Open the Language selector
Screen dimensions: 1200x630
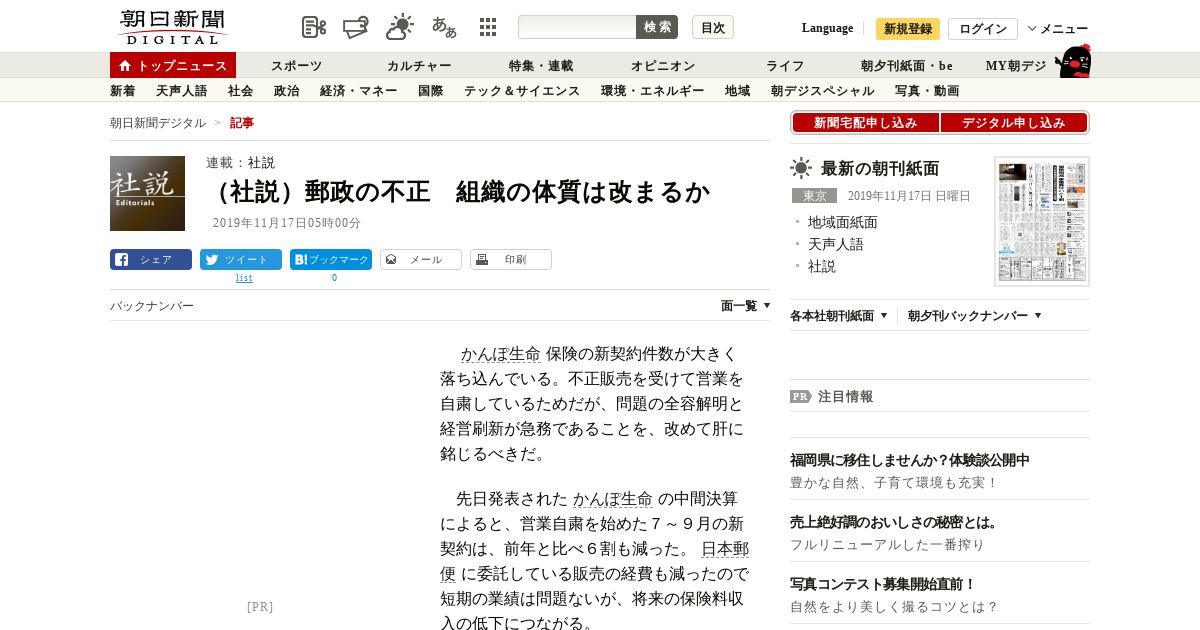tap(828, 28)
